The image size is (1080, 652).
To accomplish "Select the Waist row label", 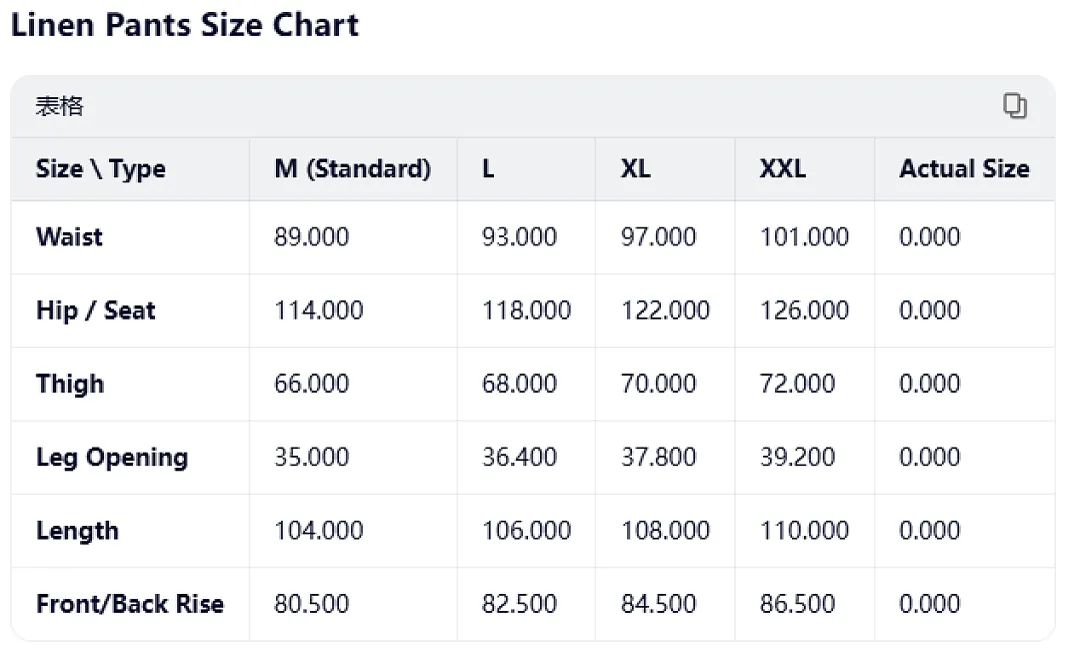I will (x=69, y=237).
